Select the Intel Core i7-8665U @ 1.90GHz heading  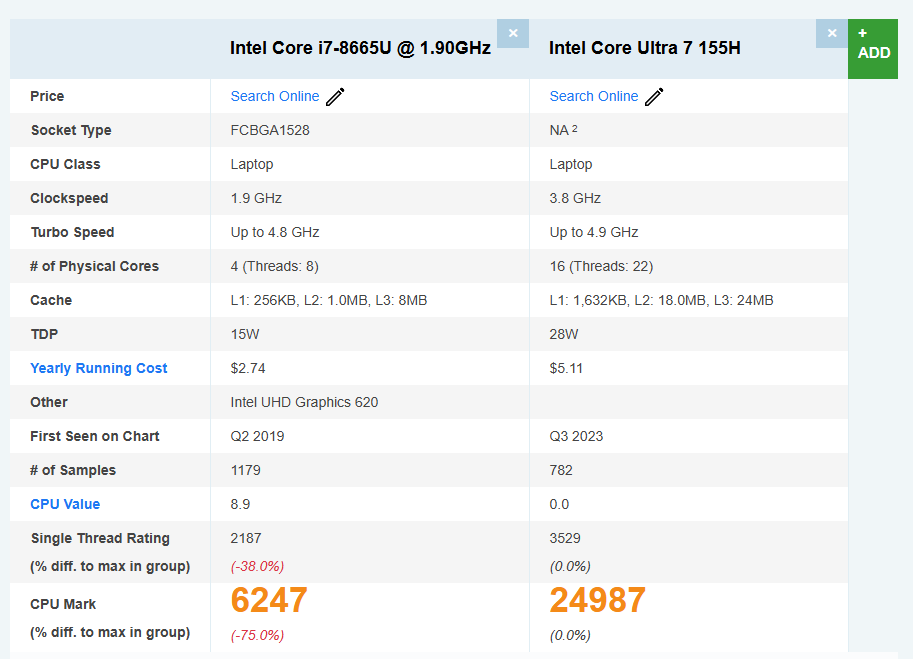tap(360, 48)
